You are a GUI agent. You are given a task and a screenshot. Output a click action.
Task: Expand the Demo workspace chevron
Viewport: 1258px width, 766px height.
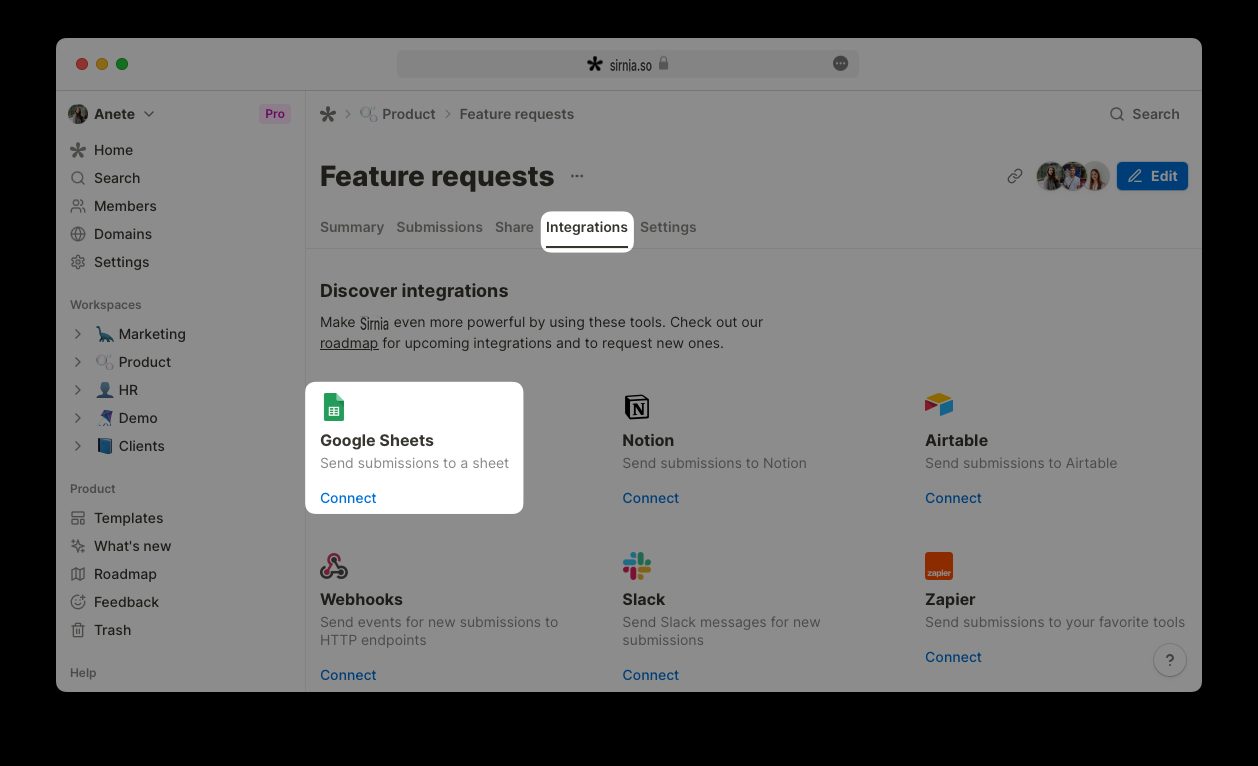[78, 418]
